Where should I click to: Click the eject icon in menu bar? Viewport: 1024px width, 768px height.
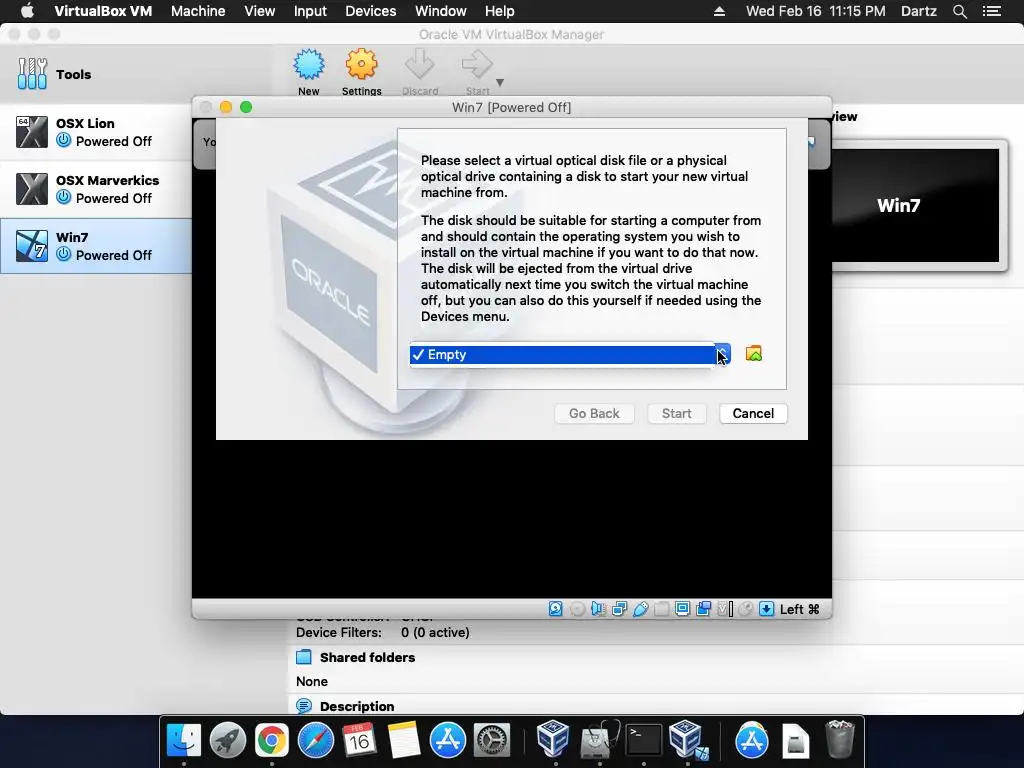(719, 11)
